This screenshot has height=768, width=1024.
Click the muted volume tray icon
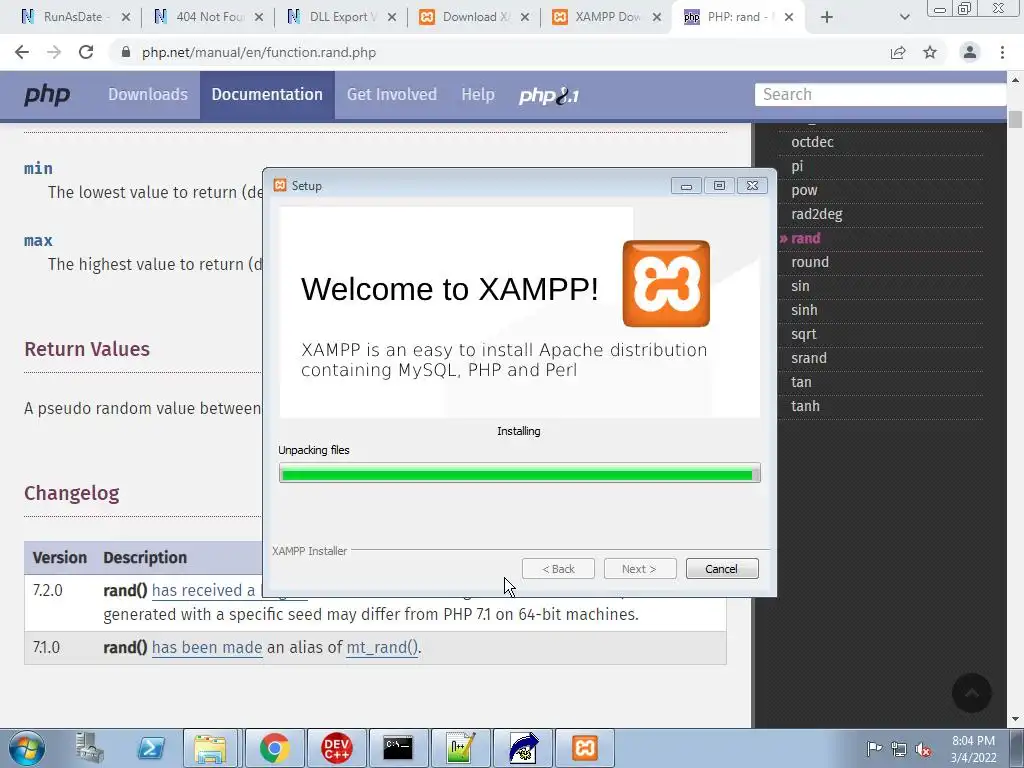(923, 749)
